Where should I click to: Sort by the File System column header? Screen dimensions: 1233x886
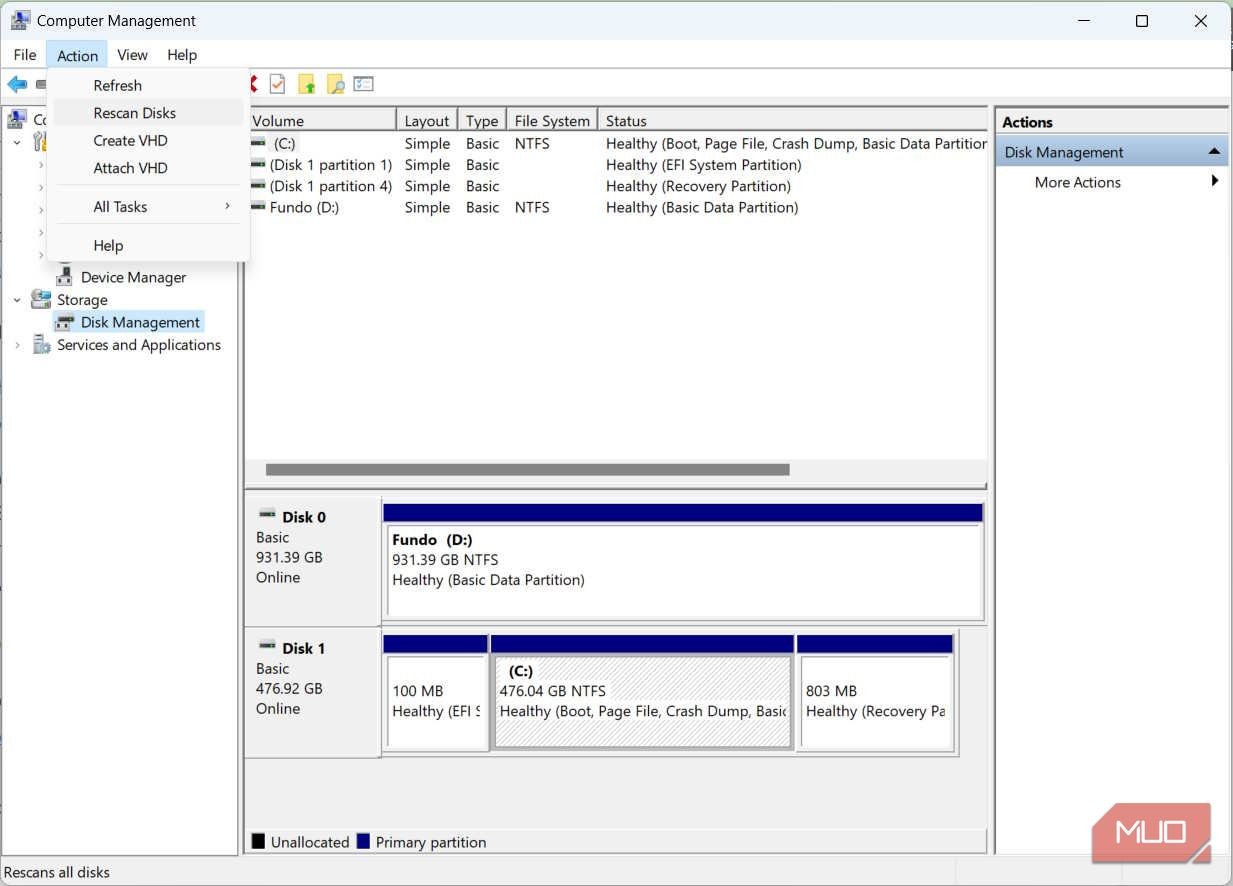click(x=552, y=120)
